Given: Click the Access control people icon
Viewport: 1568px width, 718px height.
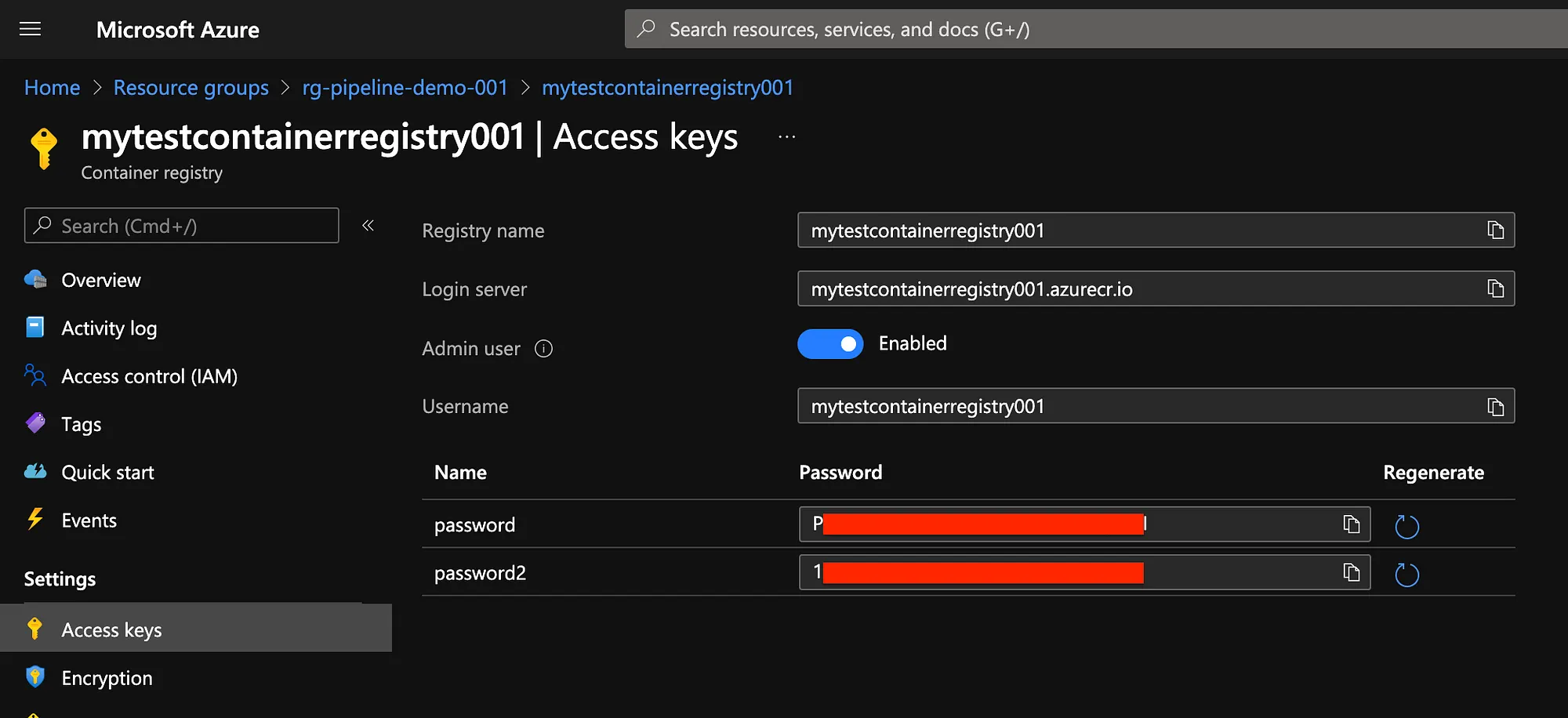Looking at the screenshot, I should click(x=35, y=375).
